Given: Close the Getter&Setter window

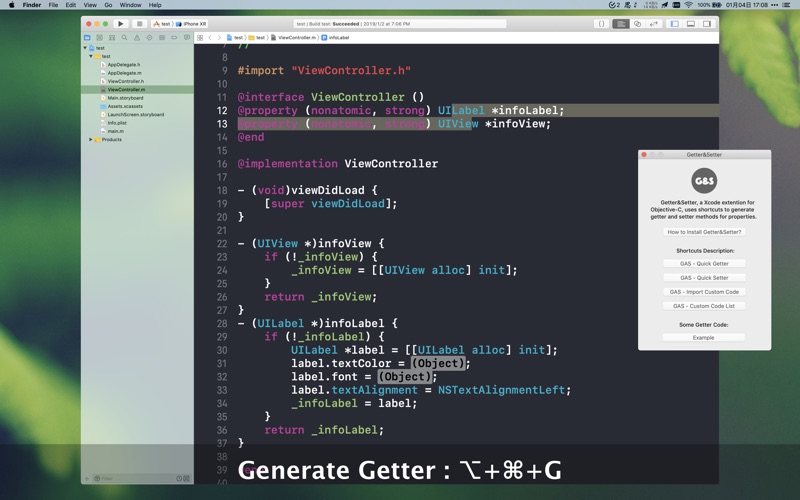Looking at the screenshot, I should 644,155.
